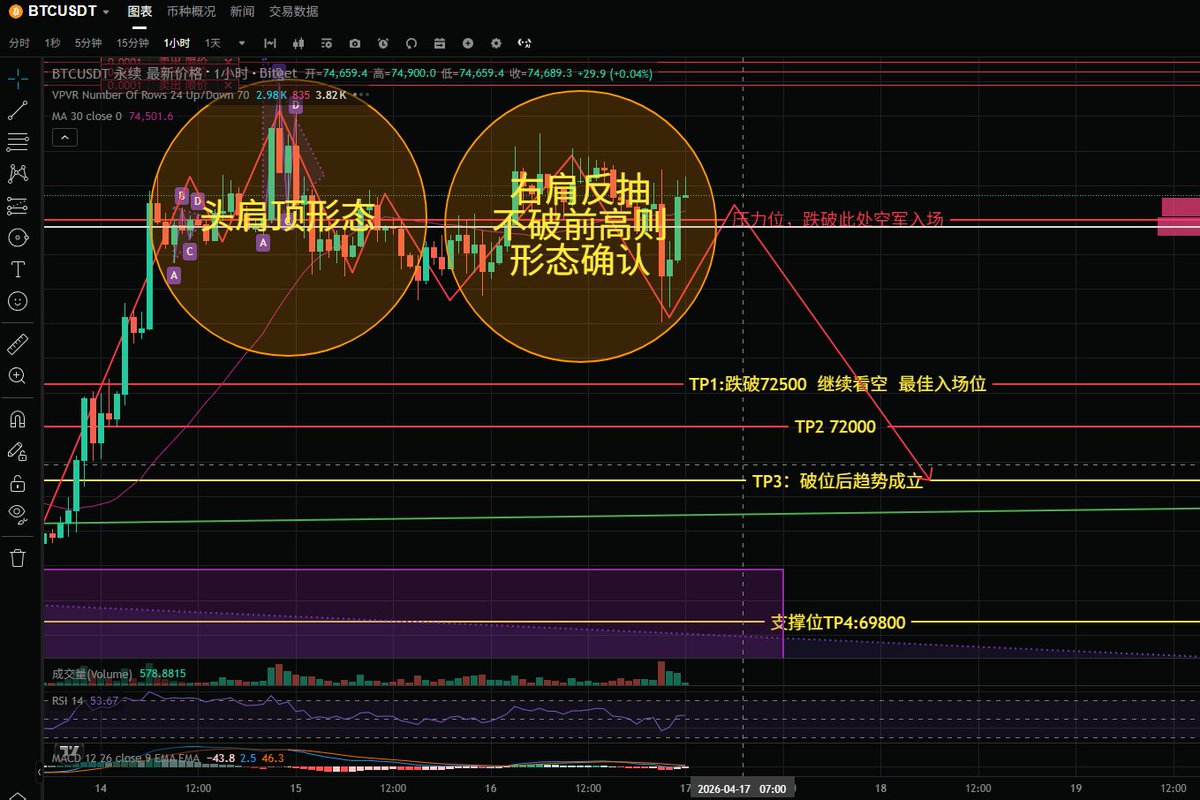1200x800 pixels.
Task: Select the 1秒 timeframe
Action: pyautogui.click(x=53, y=43)
